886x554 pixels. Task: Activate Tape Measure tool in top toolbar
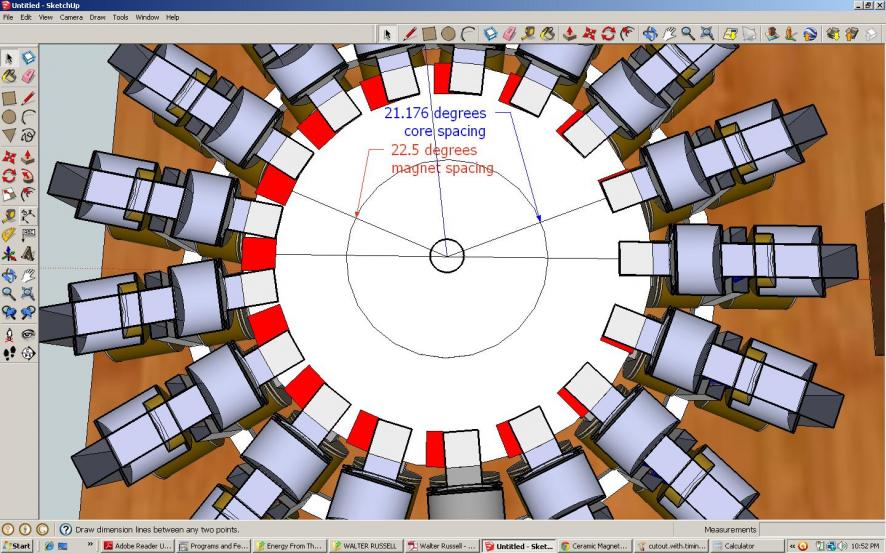point(528,34)
